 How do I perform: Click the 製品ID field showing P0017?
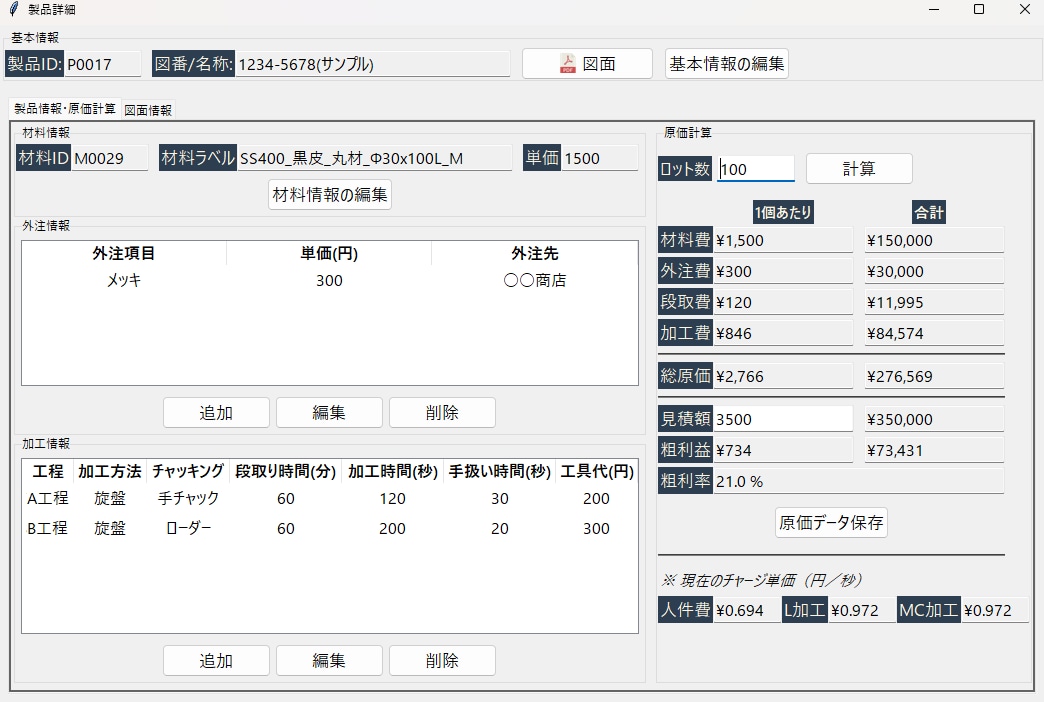(x=103, y=64)
